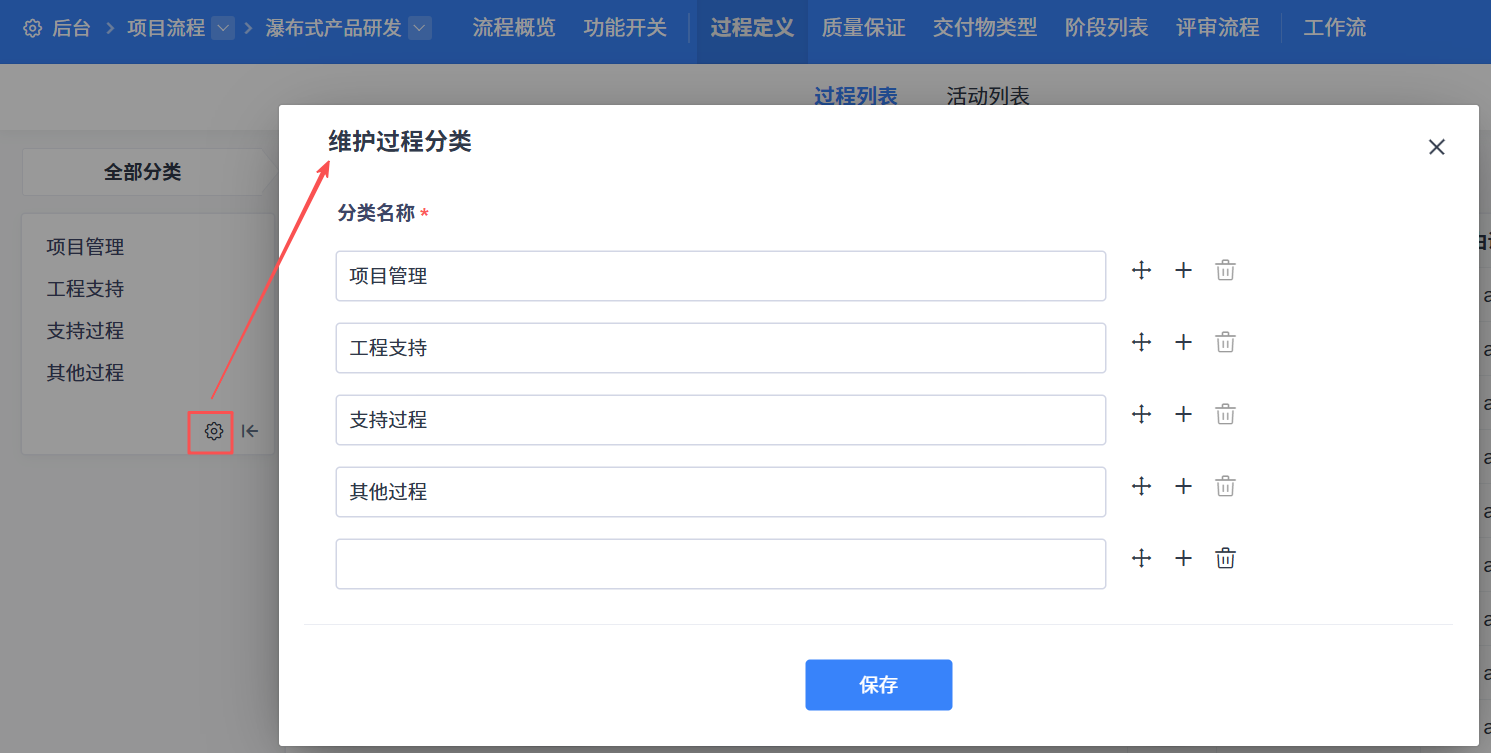
Task: Click the drag handle beside 支持过程 field
Action: click(x=1142, y=414)
